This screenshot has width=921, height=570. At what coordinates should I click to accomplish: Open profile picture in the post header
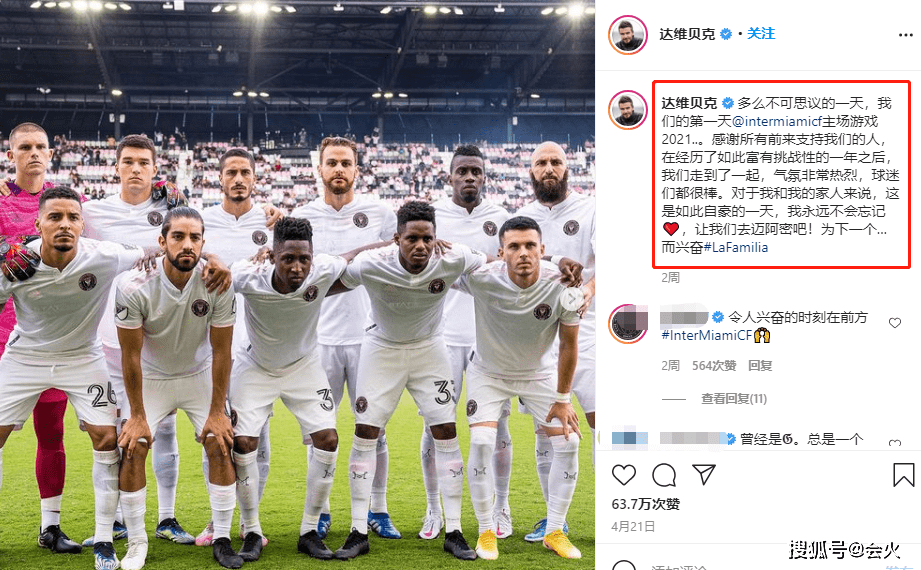(627, 35)
